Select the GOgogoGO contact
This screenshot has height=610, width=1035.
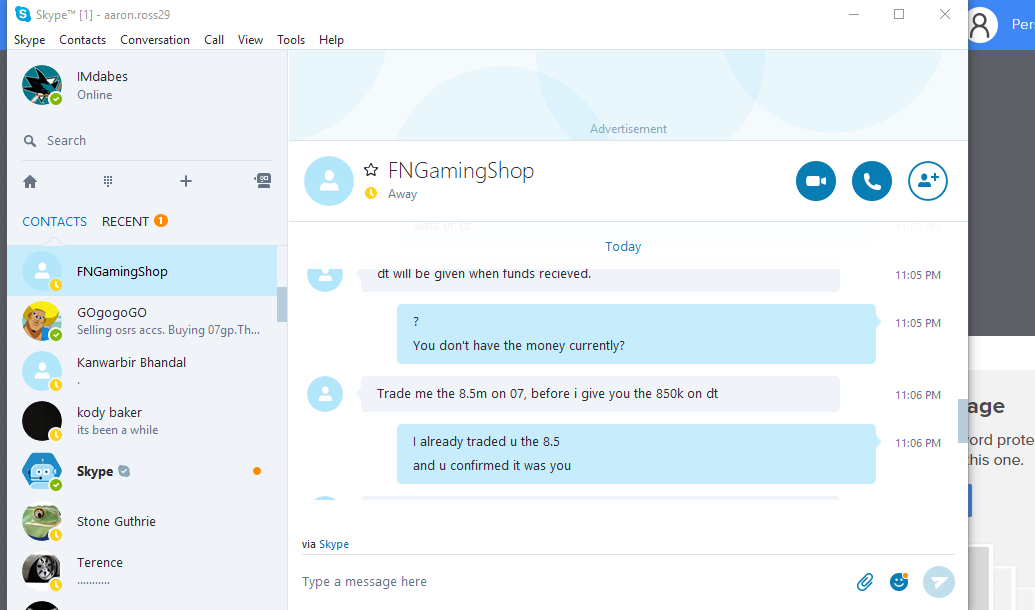pos(142,321)
